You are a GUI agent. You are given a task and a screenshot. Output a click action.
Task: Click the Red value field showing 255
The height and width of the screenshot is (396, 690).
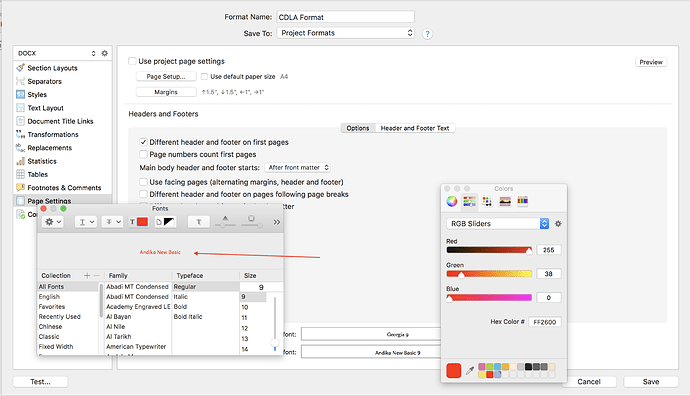(x=549, y=250)
